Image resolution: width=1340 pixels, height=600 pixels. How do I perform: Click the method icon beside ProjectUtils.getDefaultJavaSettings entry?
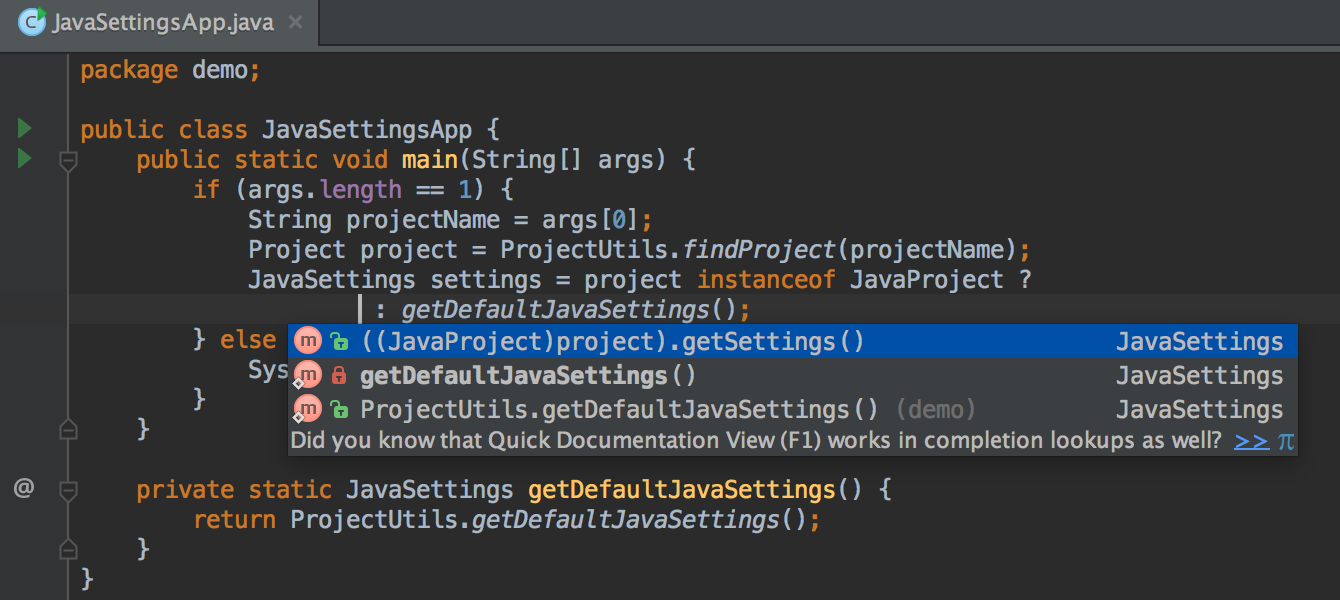[308, 408]
